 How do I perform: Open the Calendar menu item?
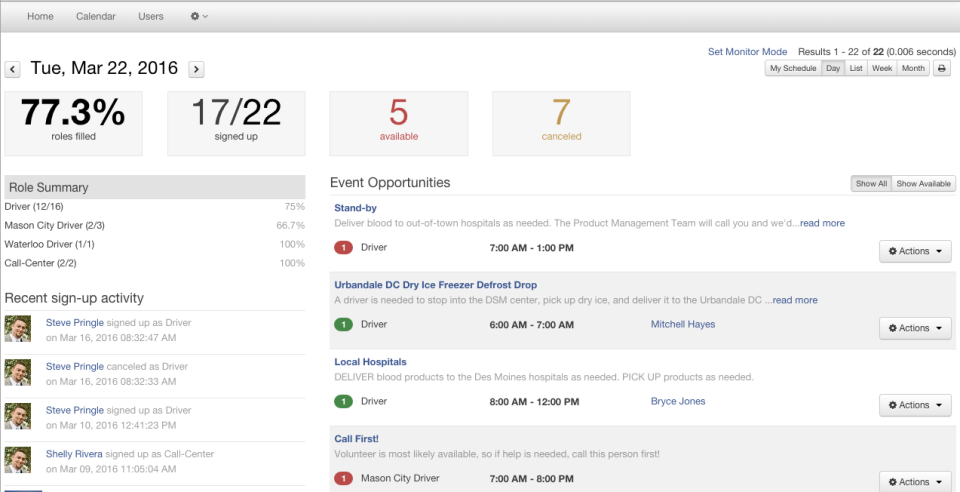pyautogui.click(x=96, y=17)
